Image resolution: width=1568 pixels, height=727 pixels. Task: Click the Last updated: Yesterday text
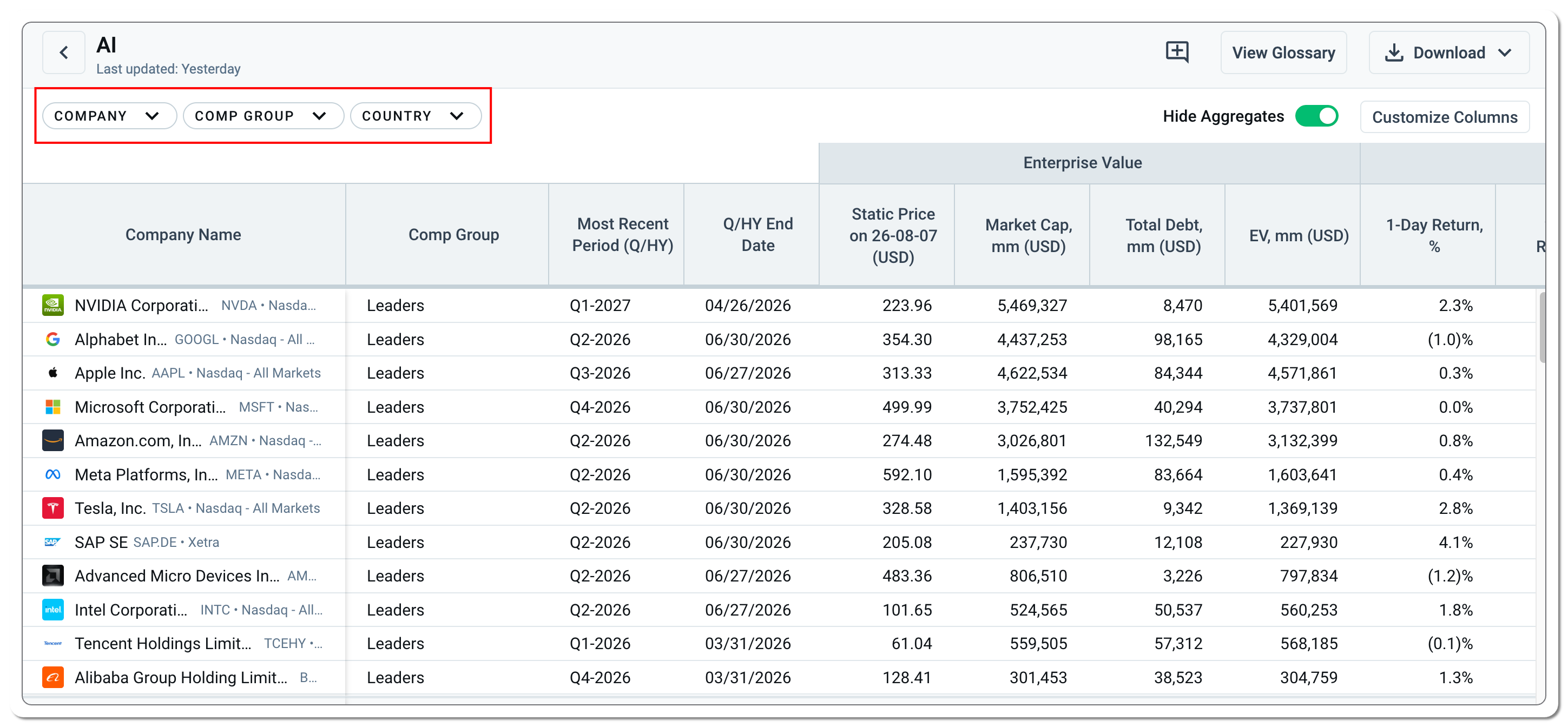pyautogui.click(x=169, y=69)
